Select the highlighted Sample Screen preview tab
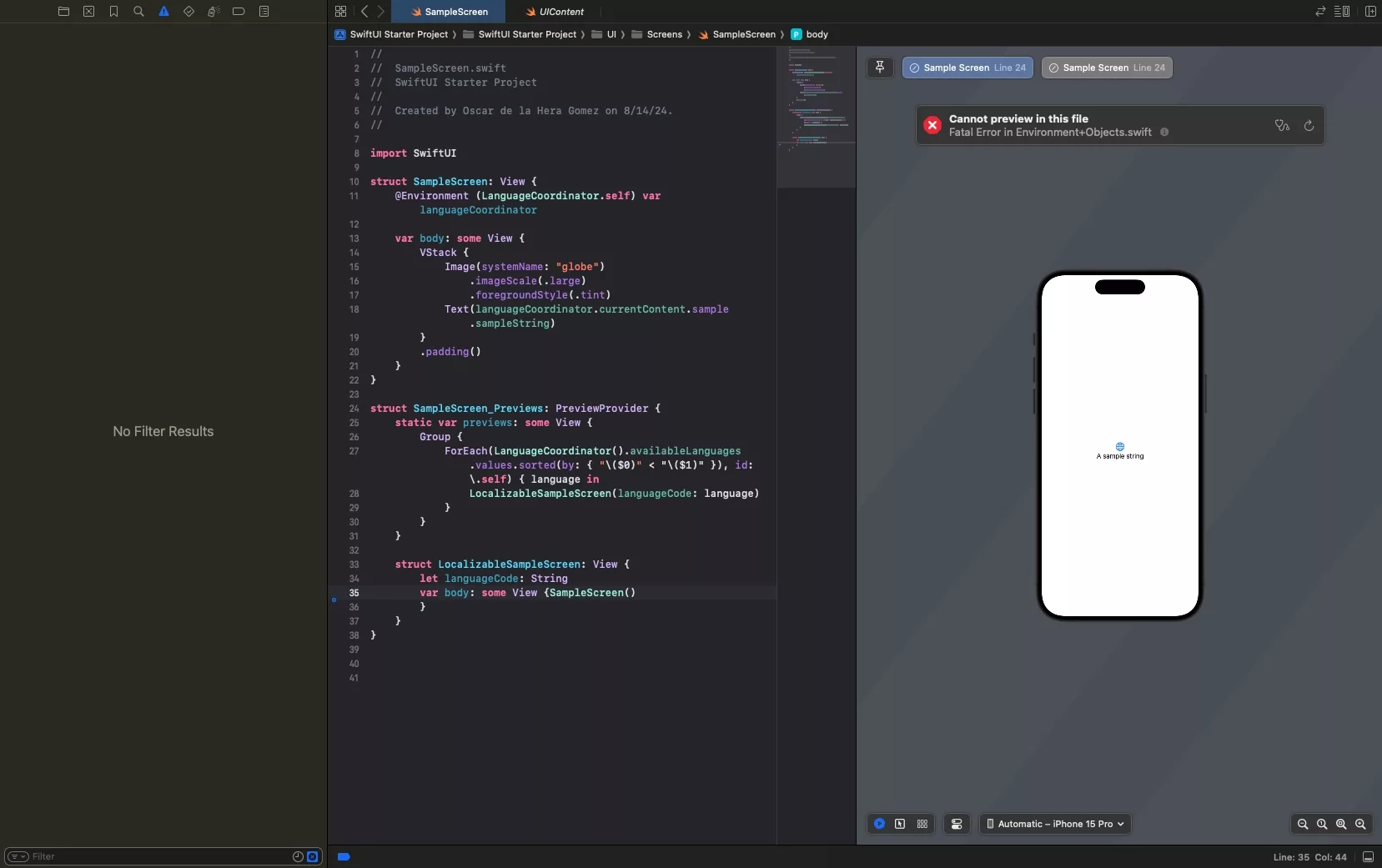 [x=967, y=68]
